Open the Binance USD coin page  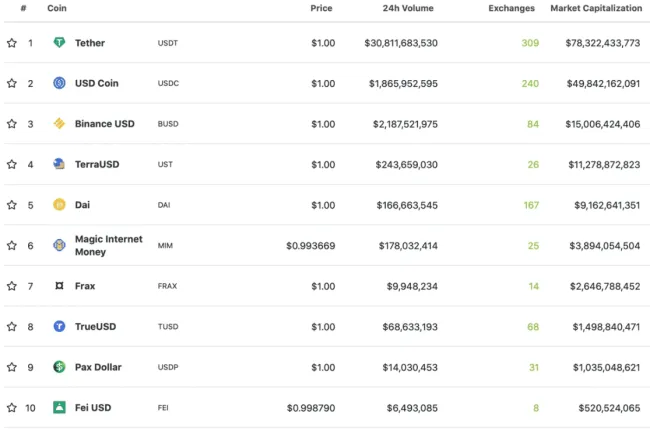pyautogui.click(x=104, y=124)
